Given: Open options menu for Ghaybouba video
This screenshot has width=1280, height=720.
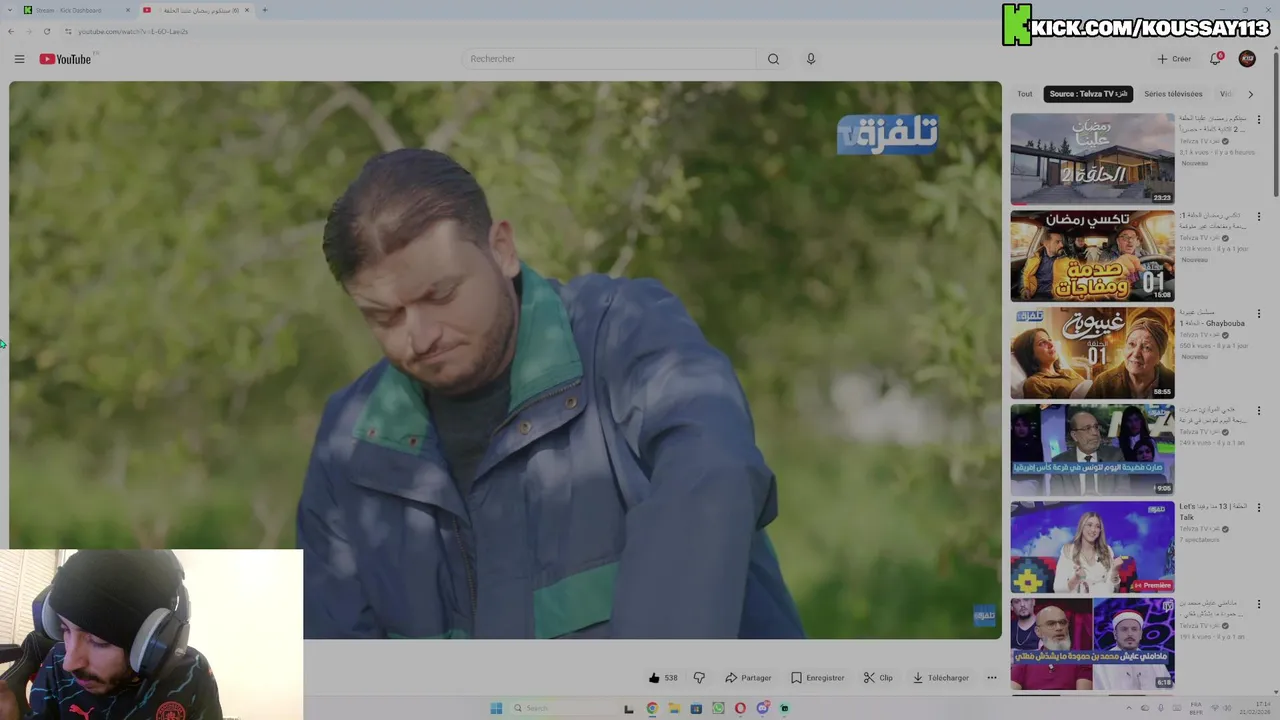Looking at the screenshot, I should tap(1259, 313).
